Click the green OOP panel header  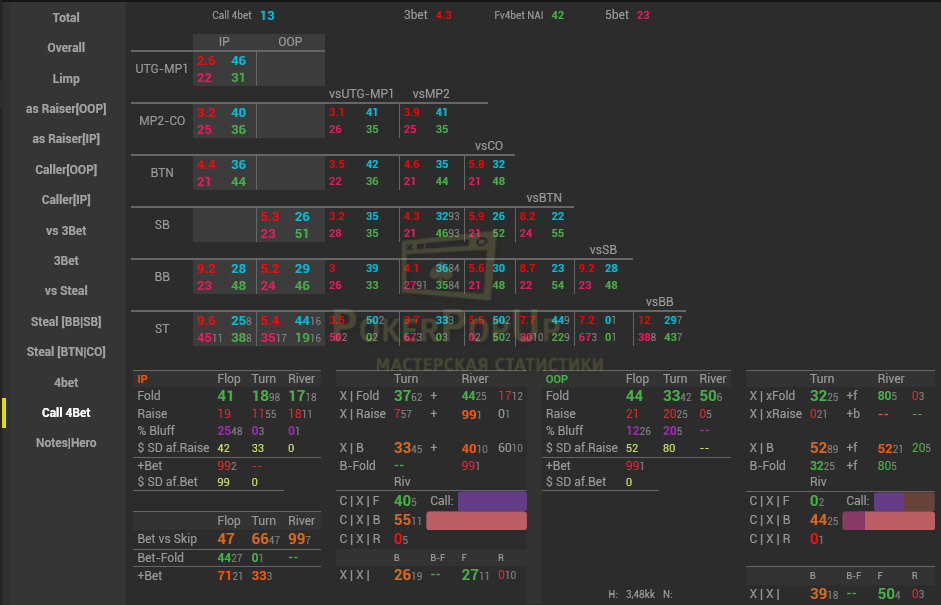click(556, 379)
